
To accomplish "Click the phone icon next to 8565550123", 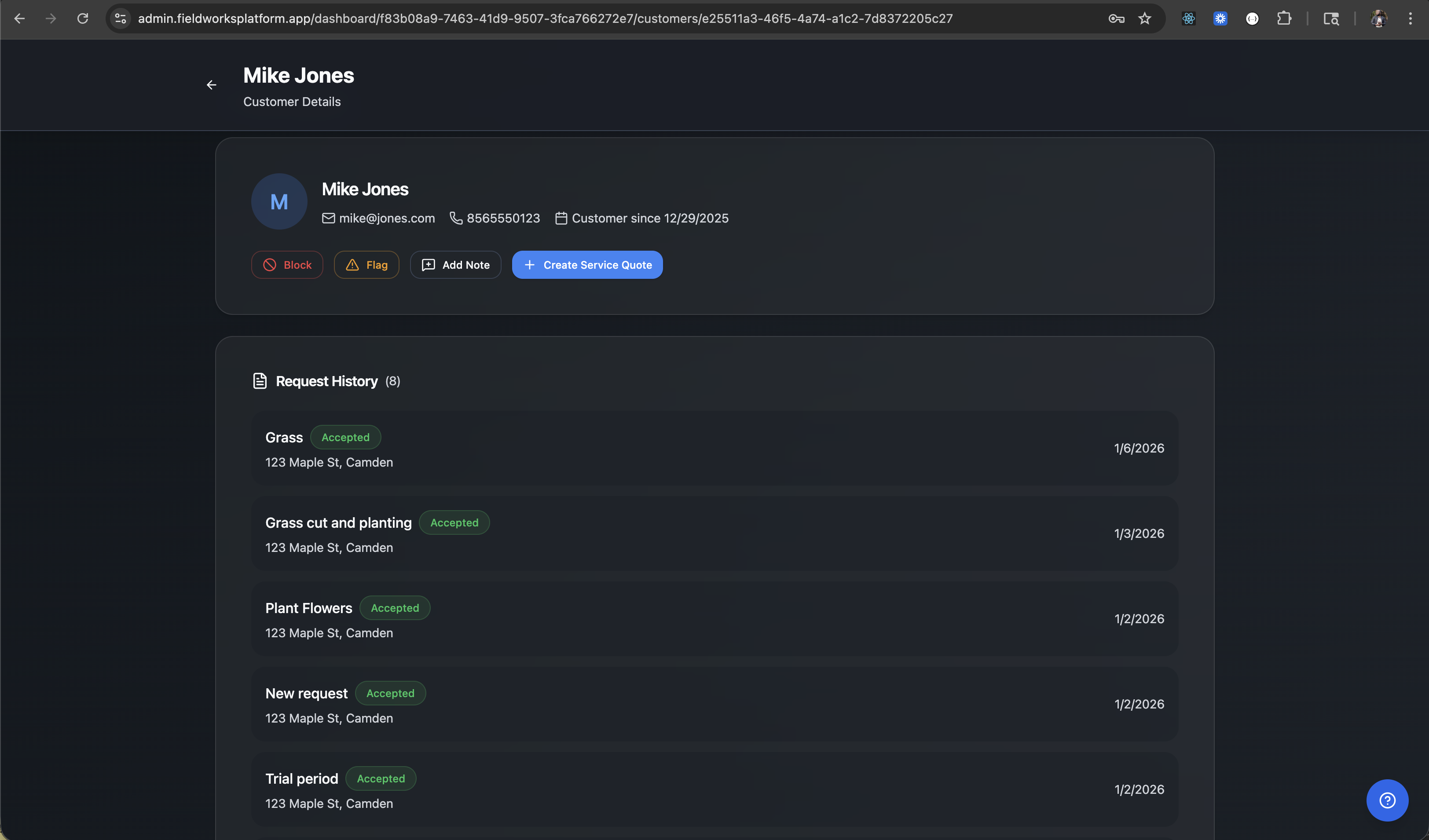I will point(456,218).
